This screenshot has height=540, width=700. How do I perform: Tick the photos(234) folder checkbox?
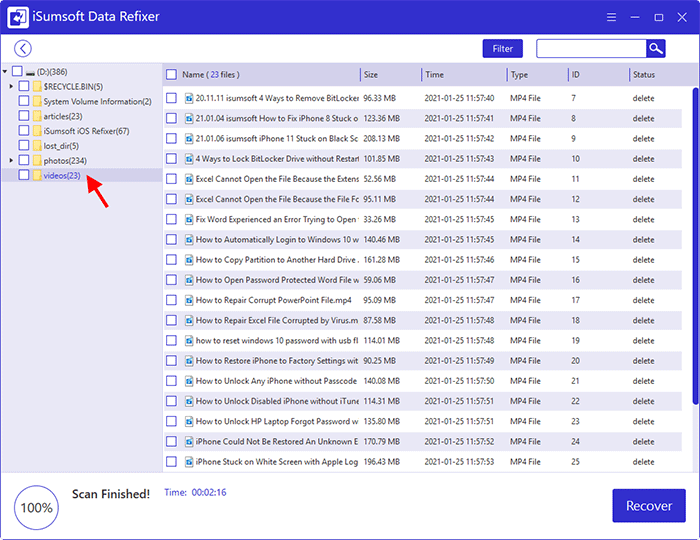[x=24, y=160]
